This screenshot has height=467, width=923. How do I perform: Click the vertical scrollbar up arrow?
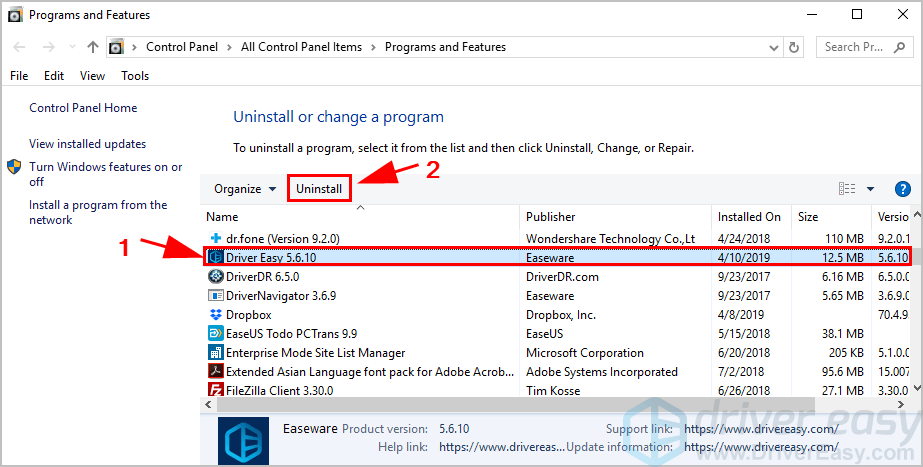[917, 216]
